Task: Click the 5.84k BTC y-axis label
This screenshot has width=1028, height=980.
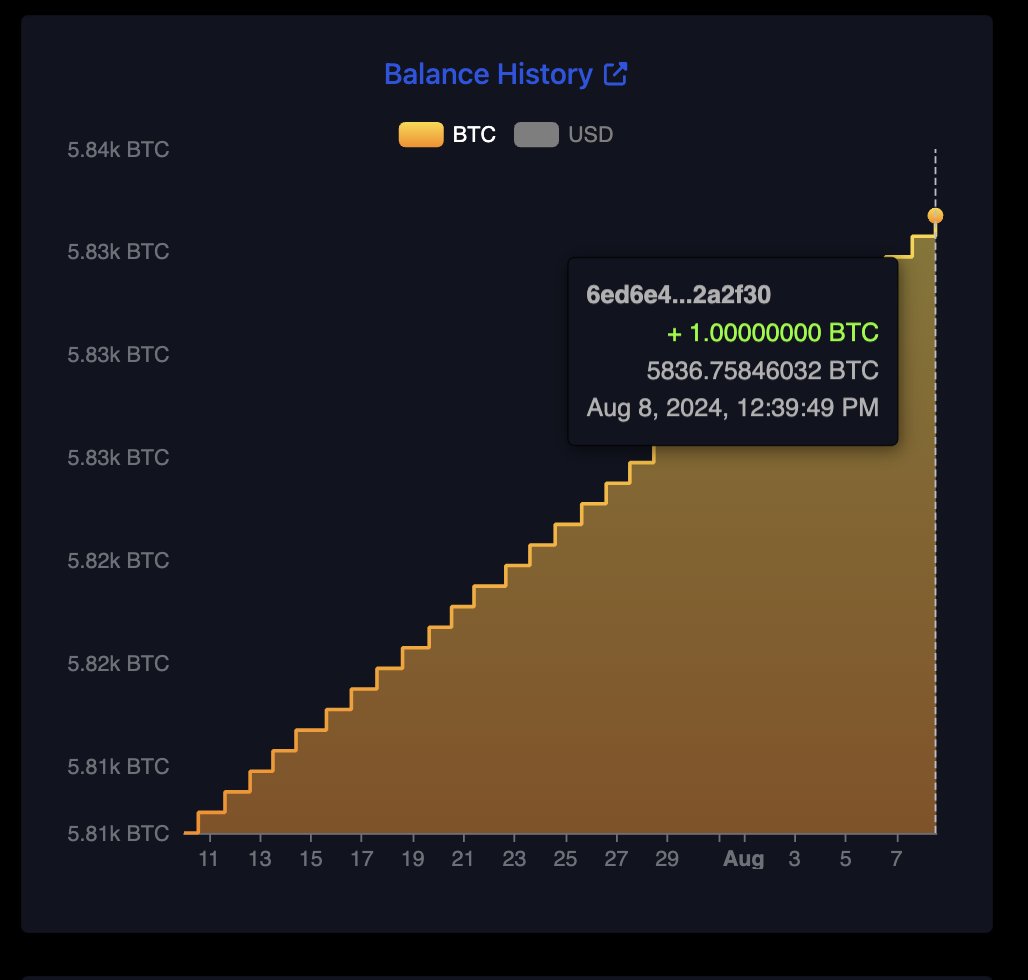Action: pos(118,149)
